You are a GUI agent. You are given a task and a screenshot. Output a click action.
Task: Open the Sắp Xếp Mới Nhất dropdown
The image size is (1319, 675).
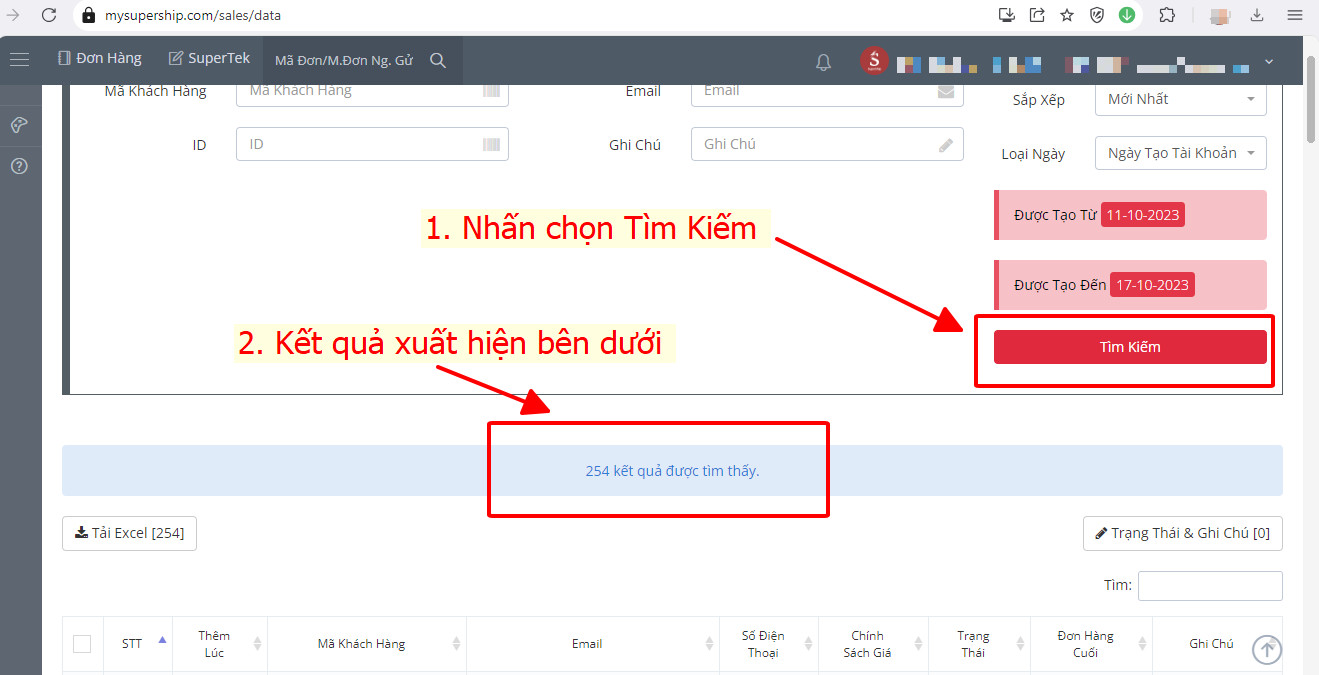click(x=1181, y=99)
